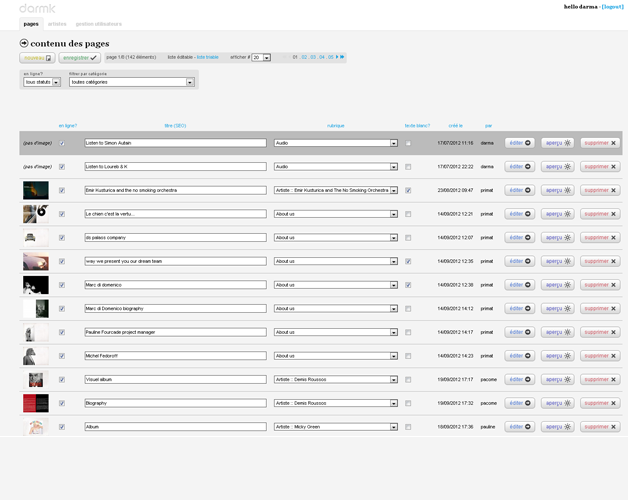Delete the do palaso company page

(x=600, y=238)
